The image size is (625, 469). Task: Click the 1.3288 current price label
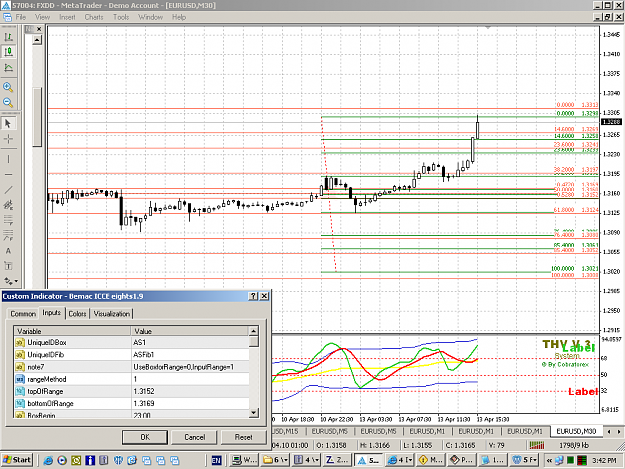(x=611, y=122)
